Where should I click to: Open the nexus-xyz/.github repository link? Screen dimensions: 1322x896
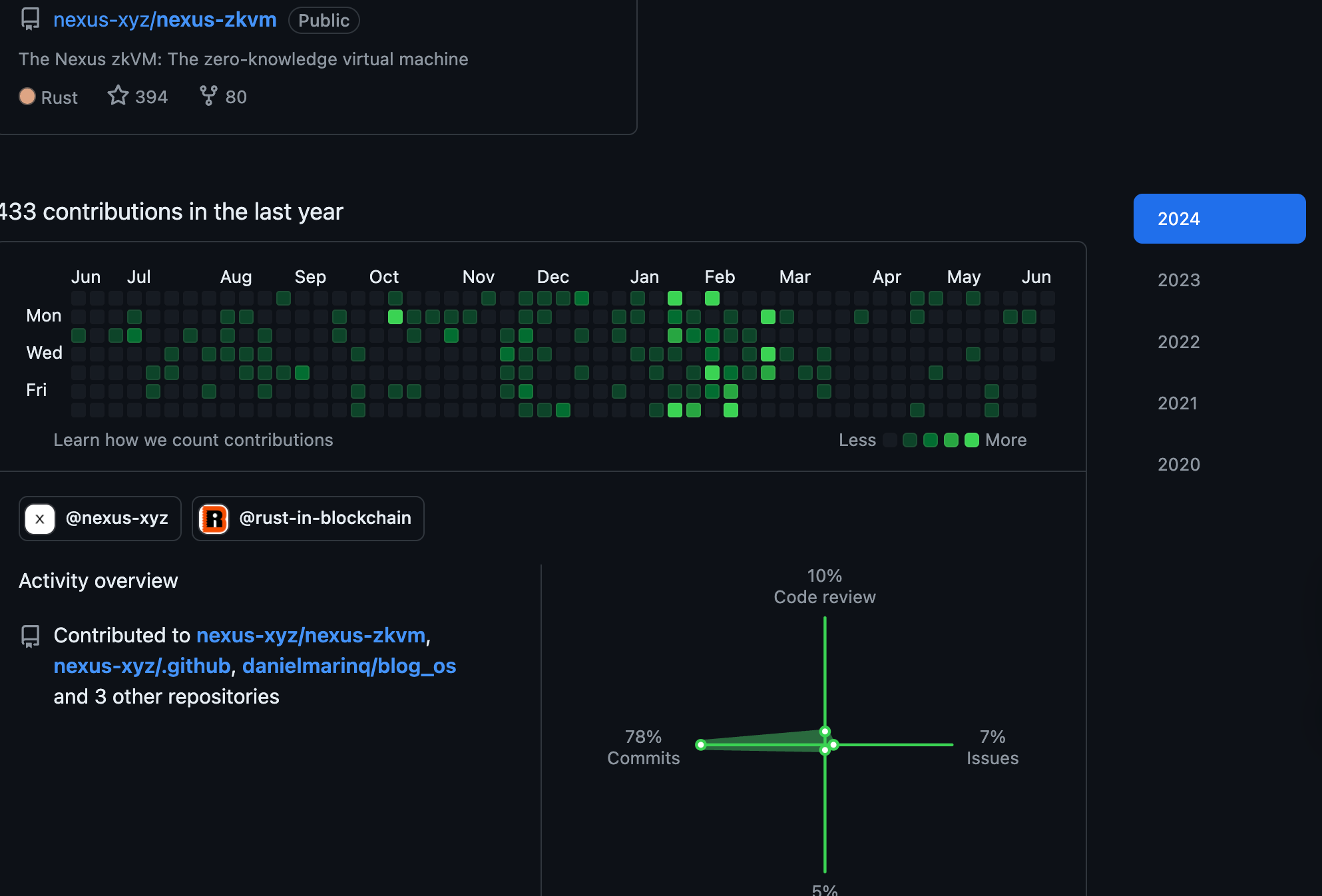coord(142,666)
